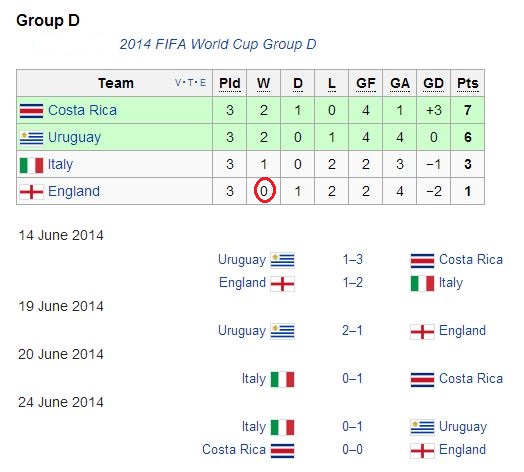
Task: Click the Uruguay flag in standings table
Action: tap(31, 138)
